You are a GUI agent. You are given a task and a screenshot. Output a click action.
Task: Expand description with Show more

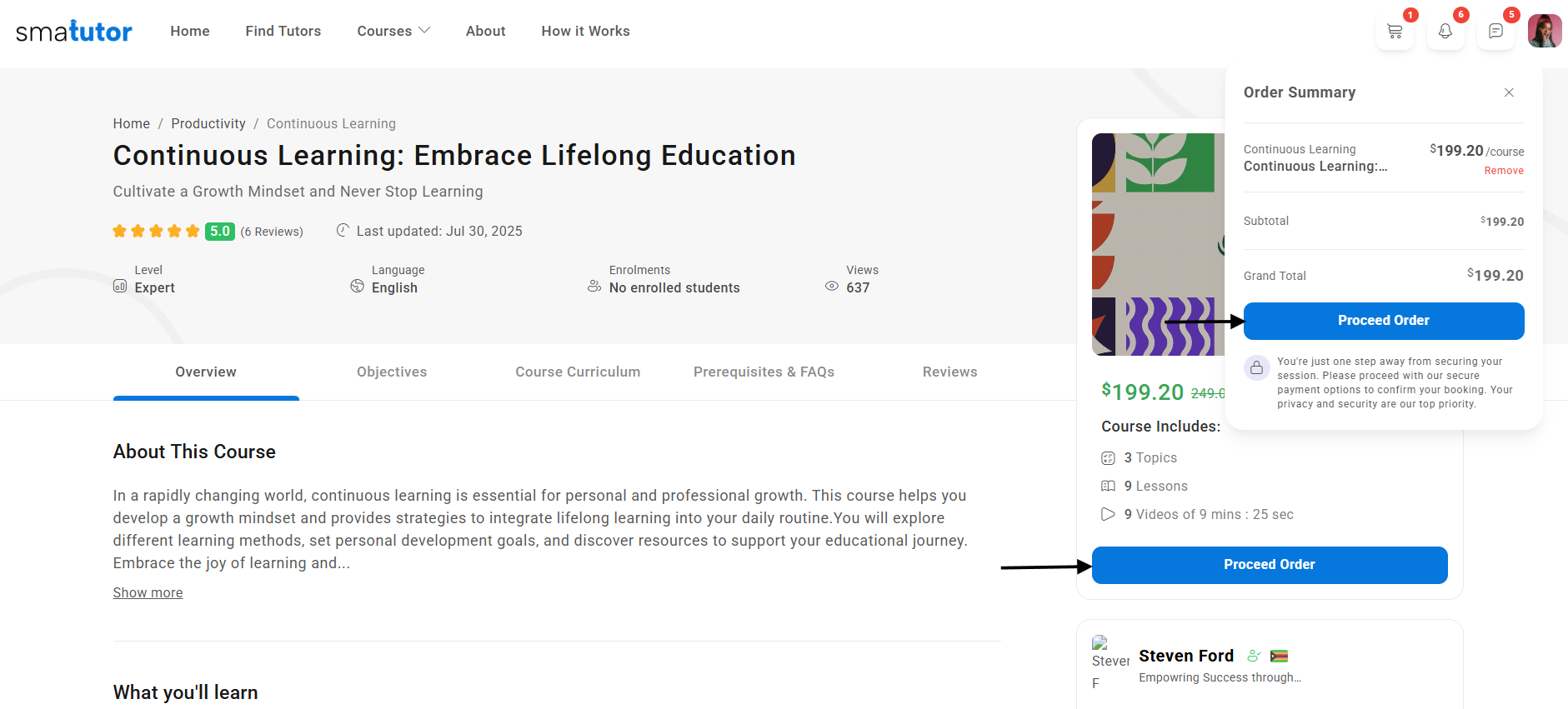tap(148, 592)
